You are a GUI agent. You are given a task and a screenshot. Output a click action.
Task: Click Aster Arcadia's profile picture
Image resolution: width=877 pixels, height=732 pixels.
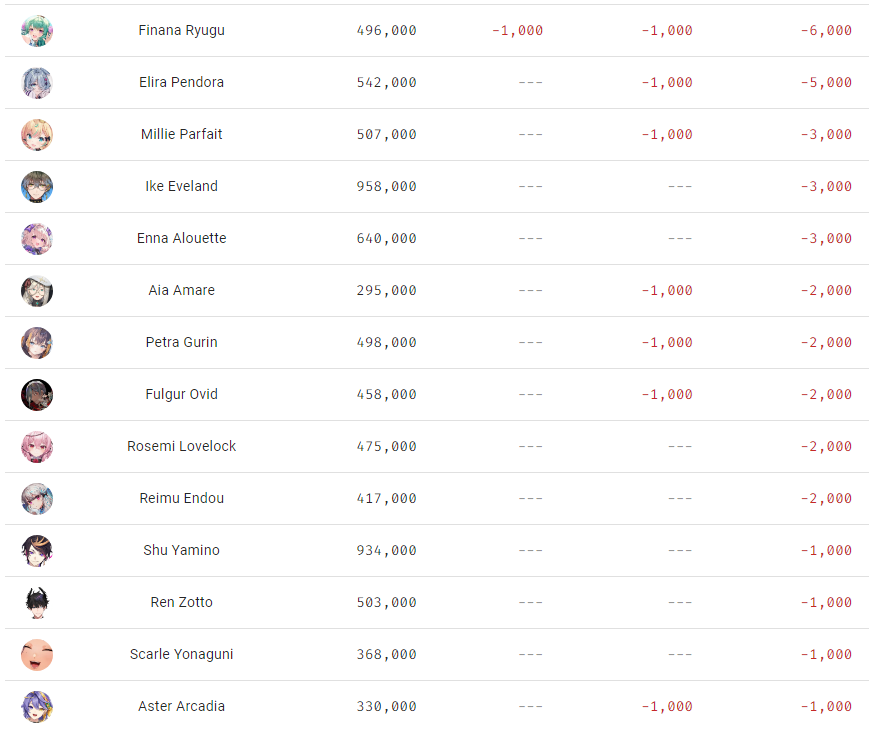coord(37,707)
